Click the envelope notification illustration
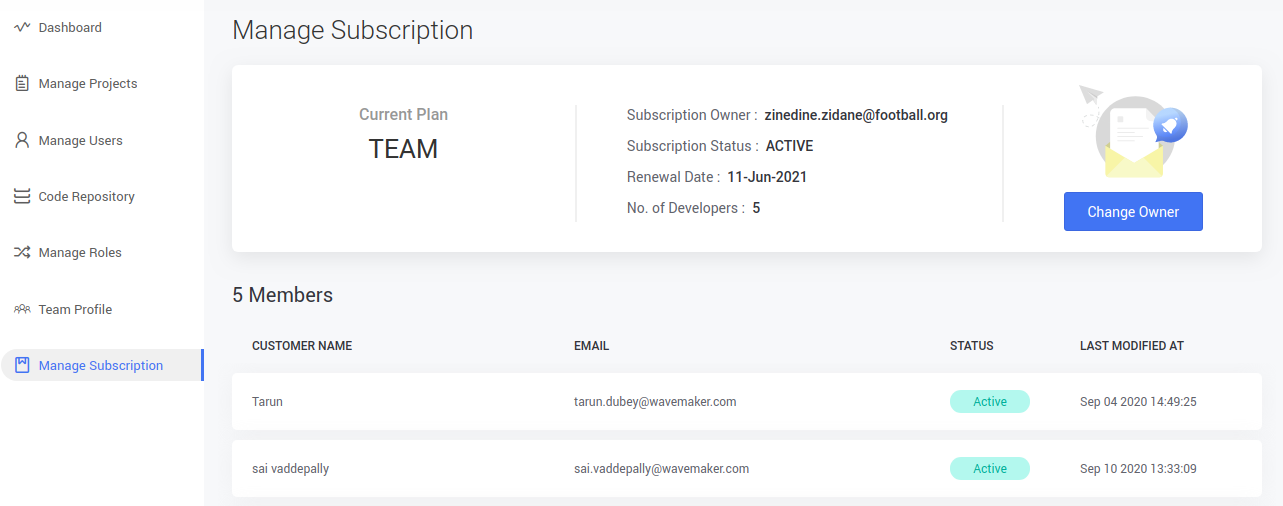 (x=1133, y=133)
